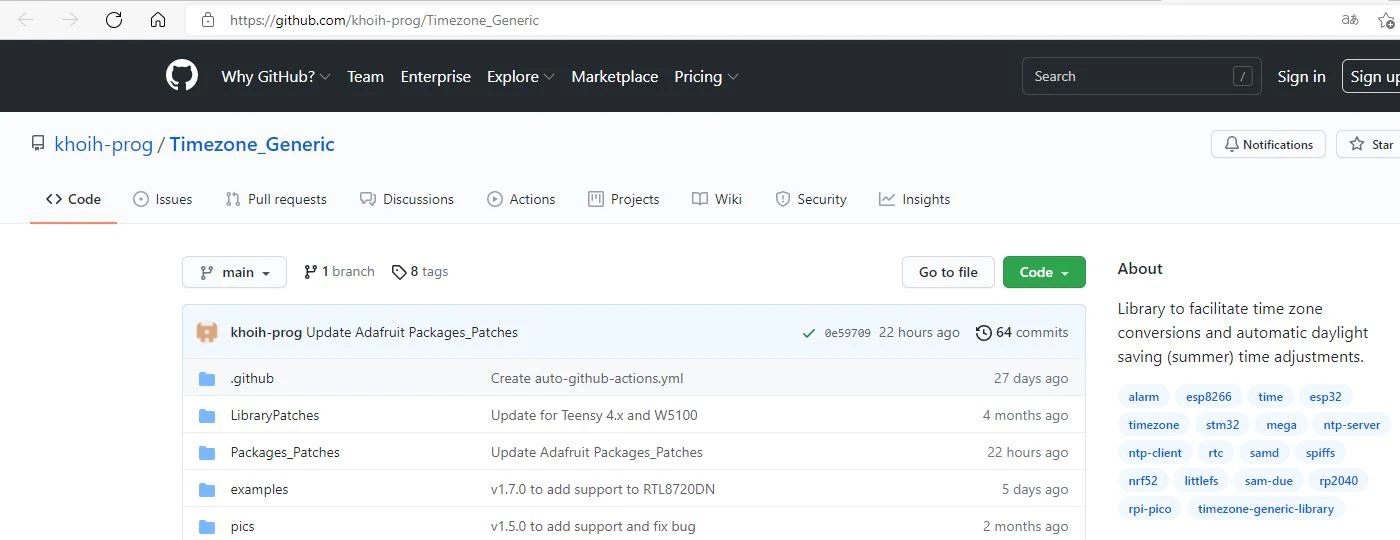Open the Discussions tab

coord(407,199)
